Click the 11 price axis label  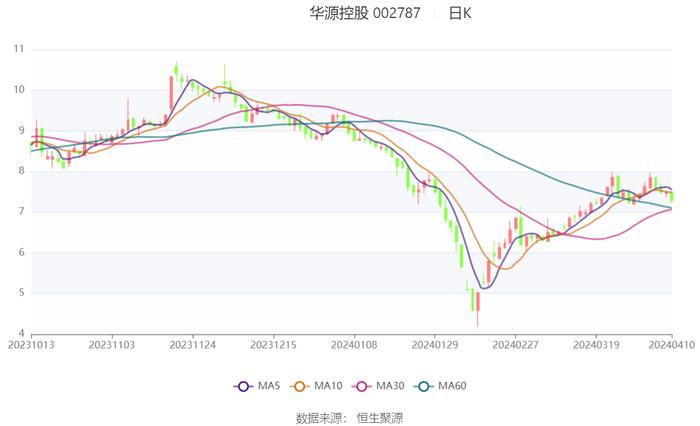19,49
